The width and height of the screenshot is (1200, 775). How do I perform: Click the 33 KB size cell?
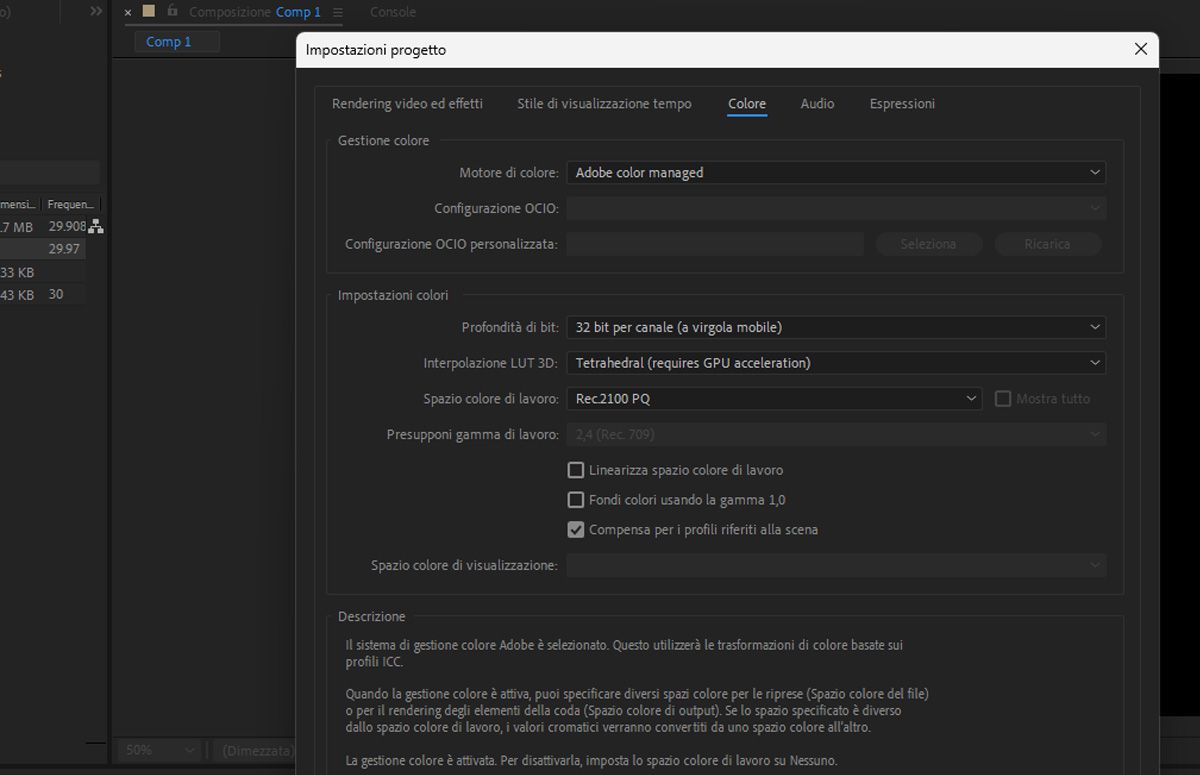17,273
